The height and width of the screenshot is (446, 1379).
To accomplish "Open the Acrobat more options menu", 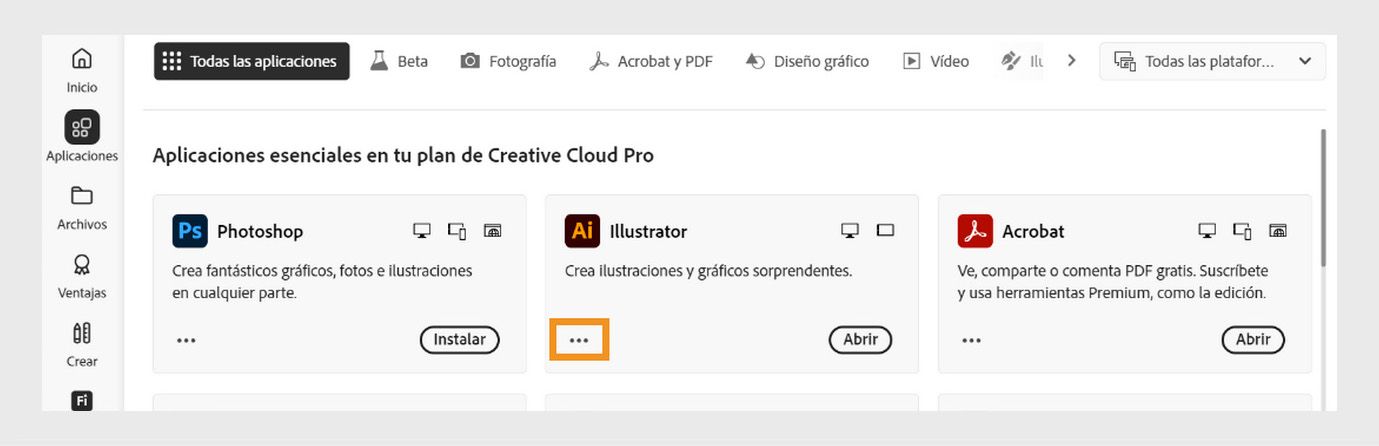I will [972, 340].
